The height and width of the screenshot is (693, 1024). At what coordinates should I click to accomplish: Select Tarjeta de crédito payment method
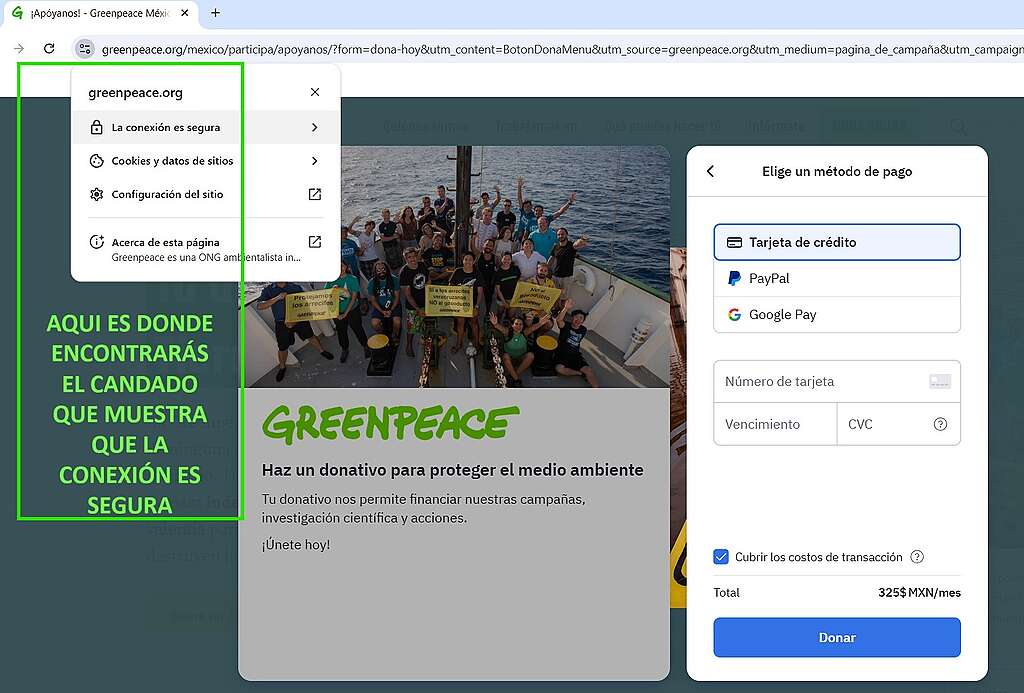[836, 242]
